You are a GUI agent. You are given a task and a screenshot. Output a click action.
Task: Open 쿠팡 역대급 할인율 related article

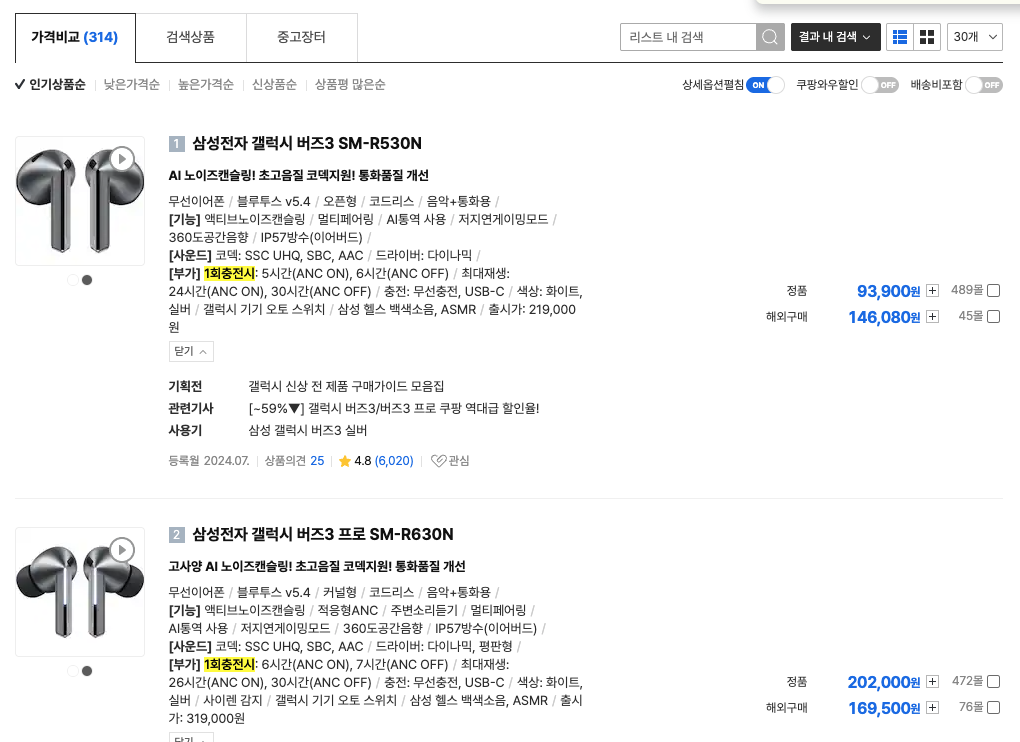click(x=394, y=408)
